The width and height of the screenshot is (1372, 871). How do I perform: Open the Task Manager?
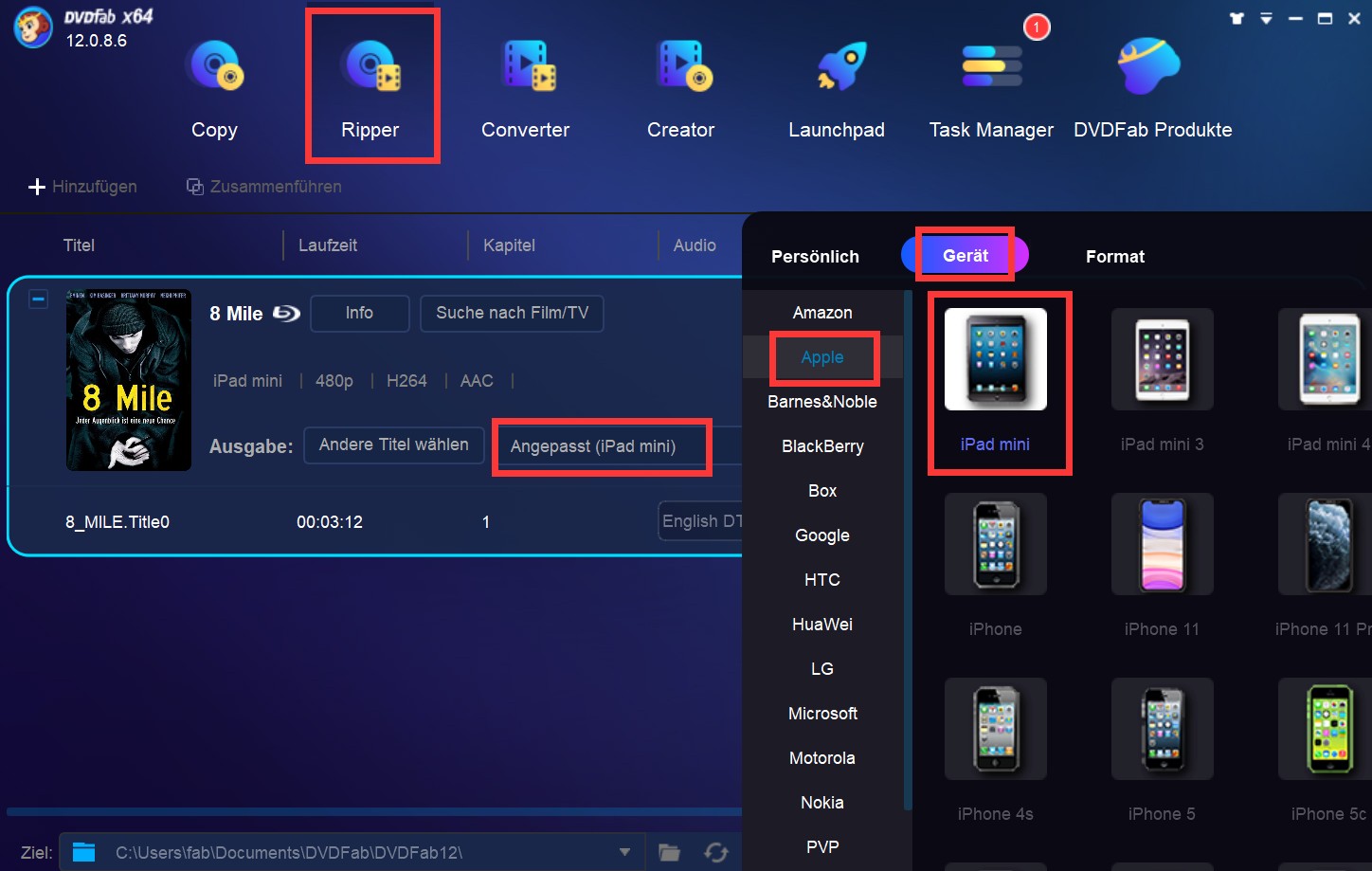pyautogui.click(x=991, y=90)
